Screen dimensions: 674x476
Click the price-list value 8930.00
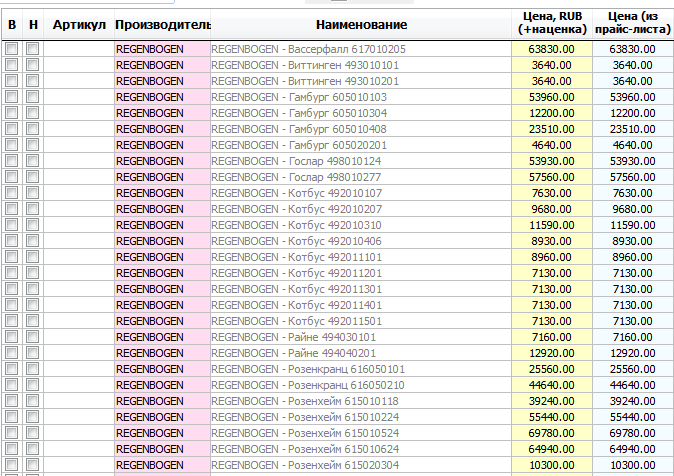coord(633,241)
